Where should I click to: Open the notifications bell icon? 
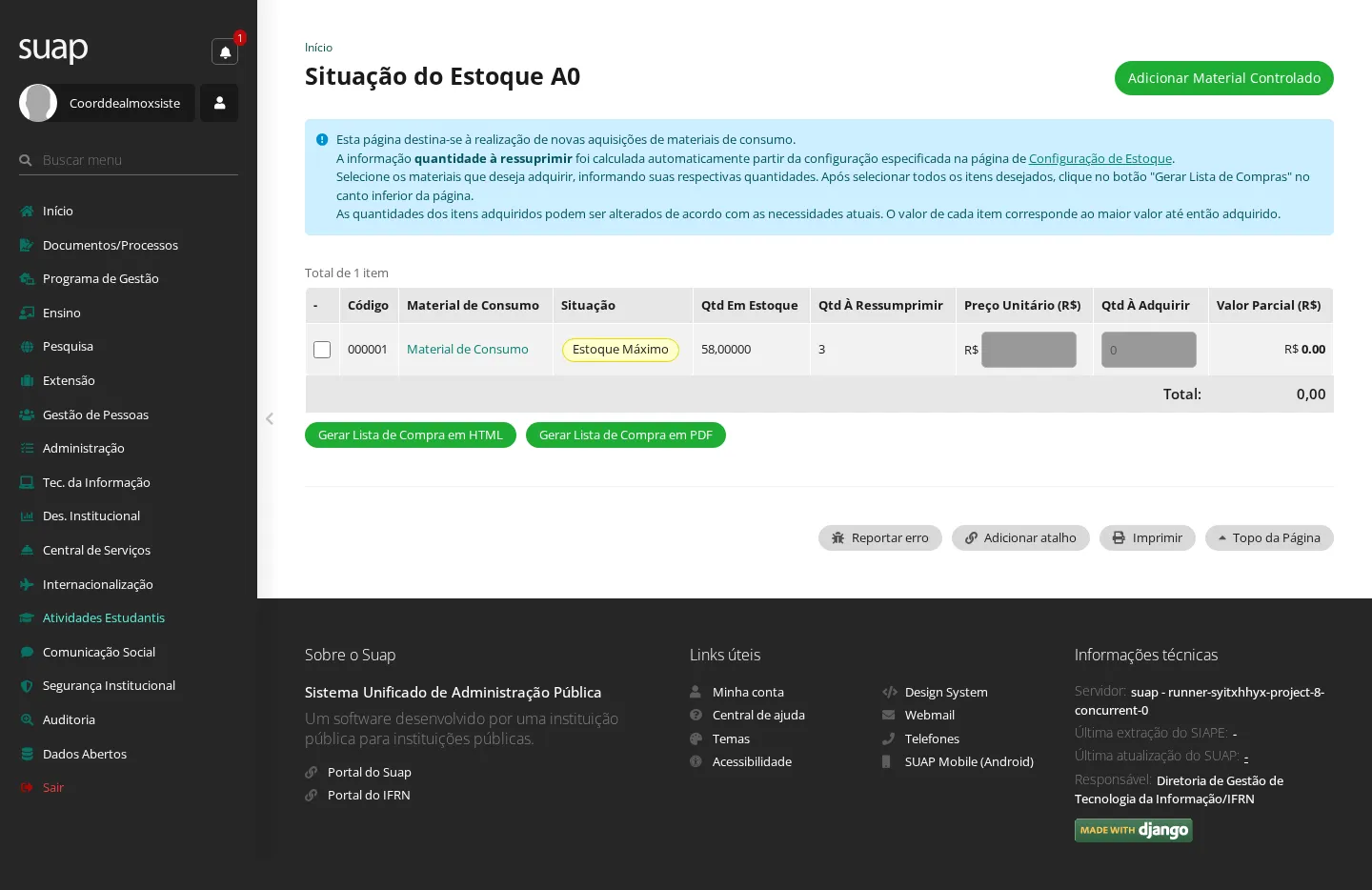click(x=225, y=51)
